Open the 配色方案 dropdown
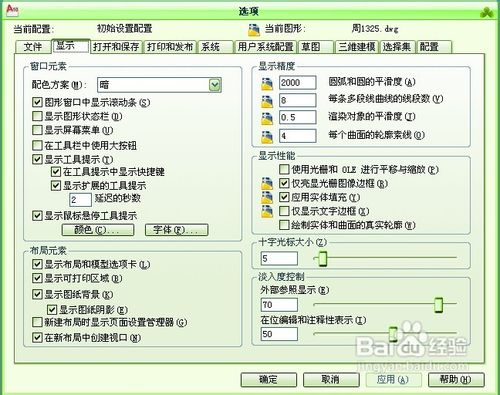500x395 pixels. point(159,85)
